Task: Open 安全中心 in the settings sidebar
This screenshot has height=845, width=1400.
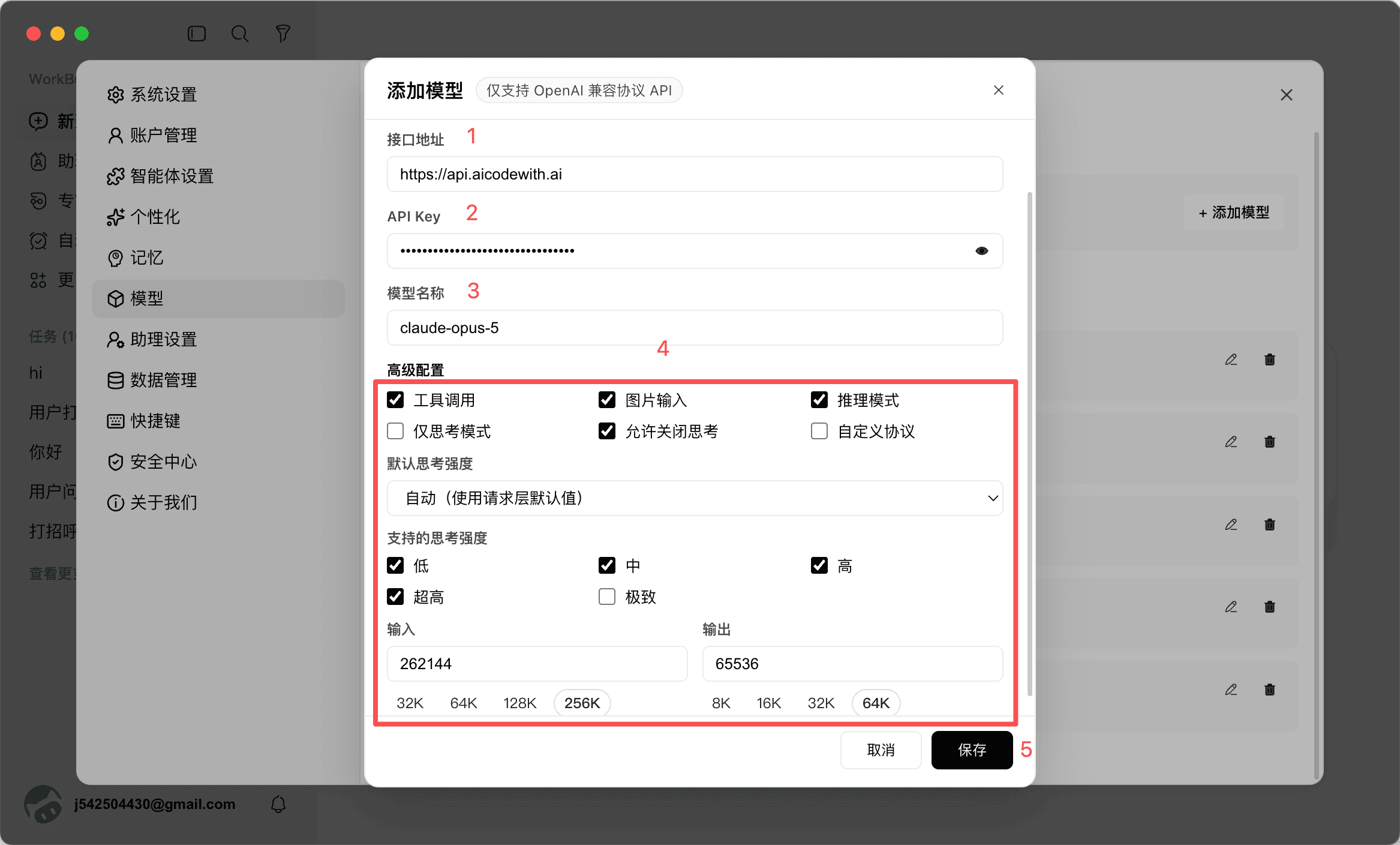Action: [218, 462]
